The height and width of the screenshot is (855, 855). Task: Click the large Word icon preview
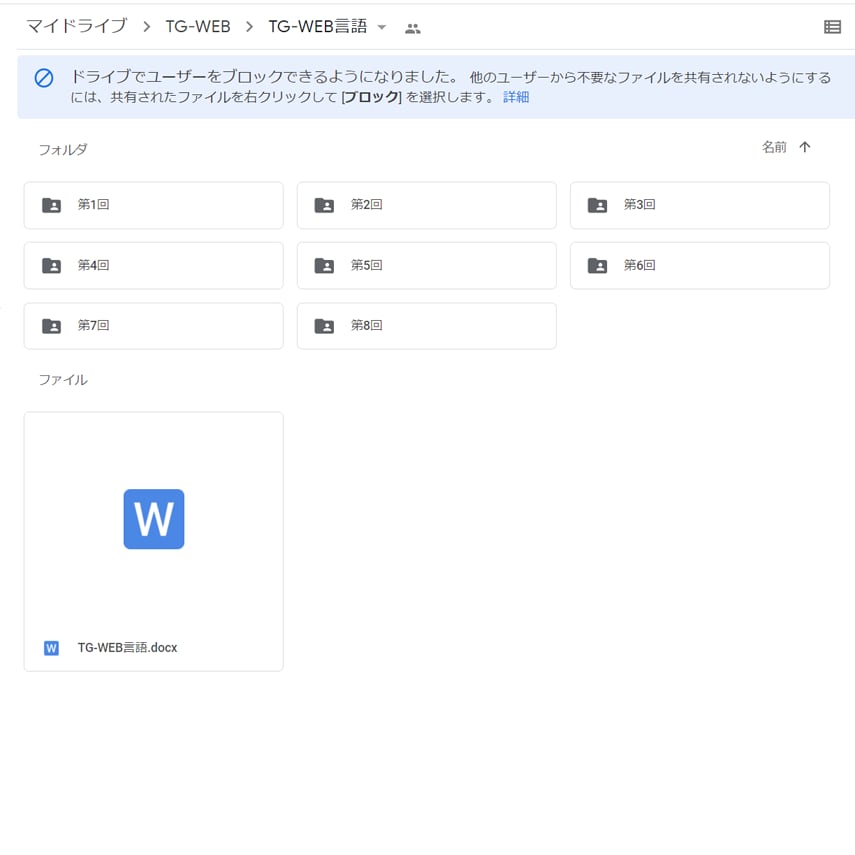point(153,519)
